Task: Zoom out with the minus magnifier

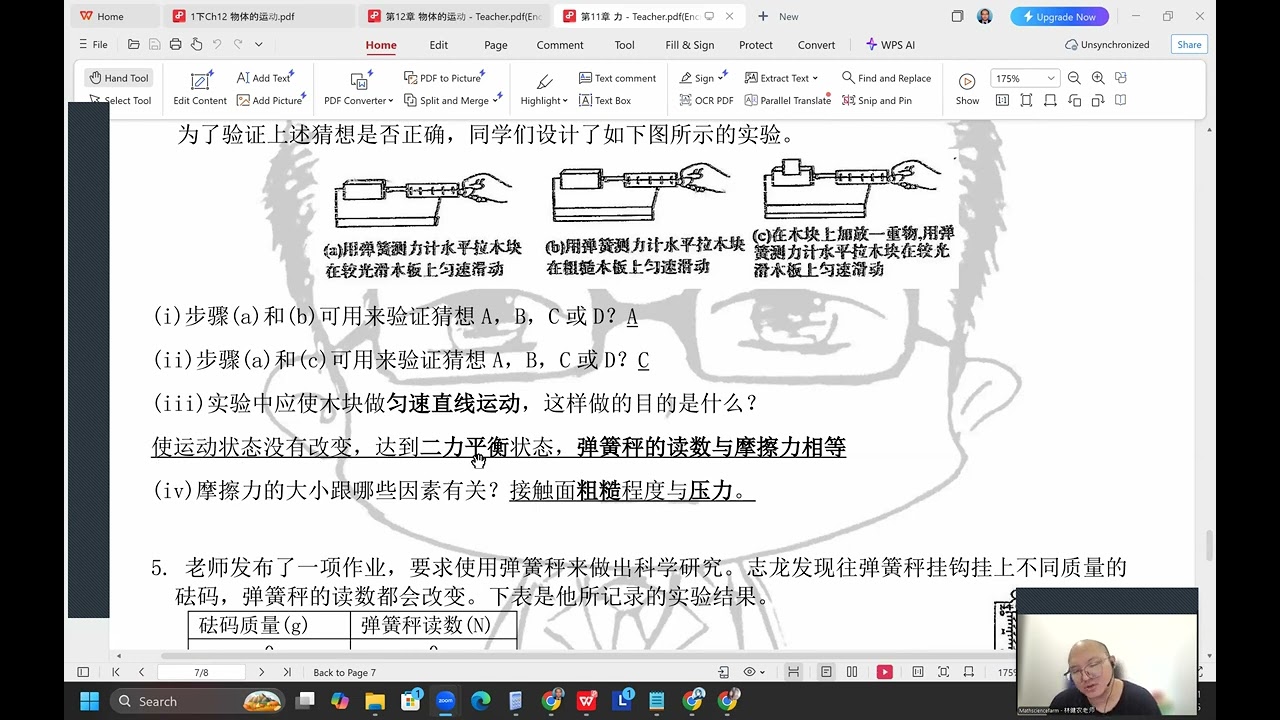Action: 1074,78
